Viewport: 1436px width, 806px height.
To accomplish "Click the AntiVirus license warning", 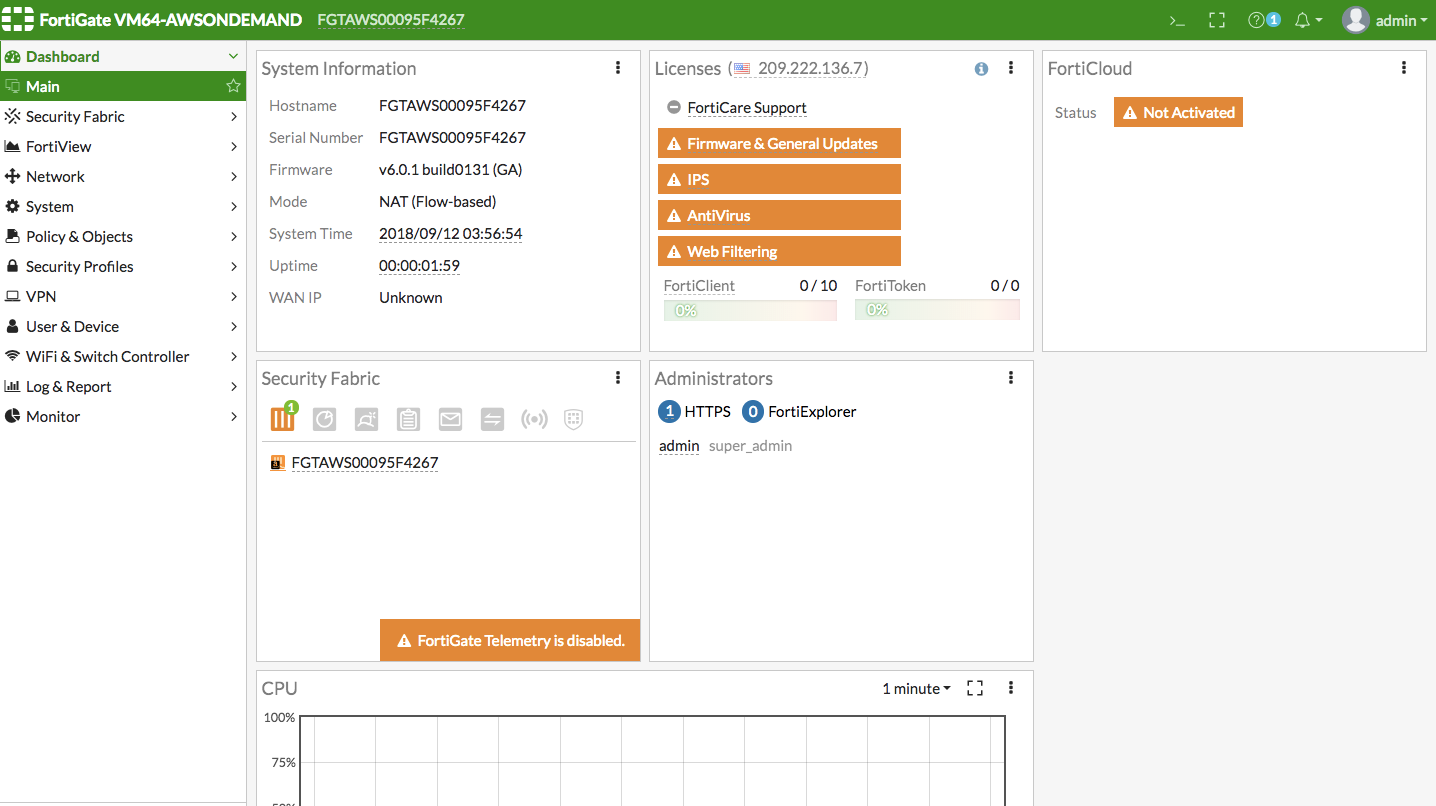I will tap(779, 215).
